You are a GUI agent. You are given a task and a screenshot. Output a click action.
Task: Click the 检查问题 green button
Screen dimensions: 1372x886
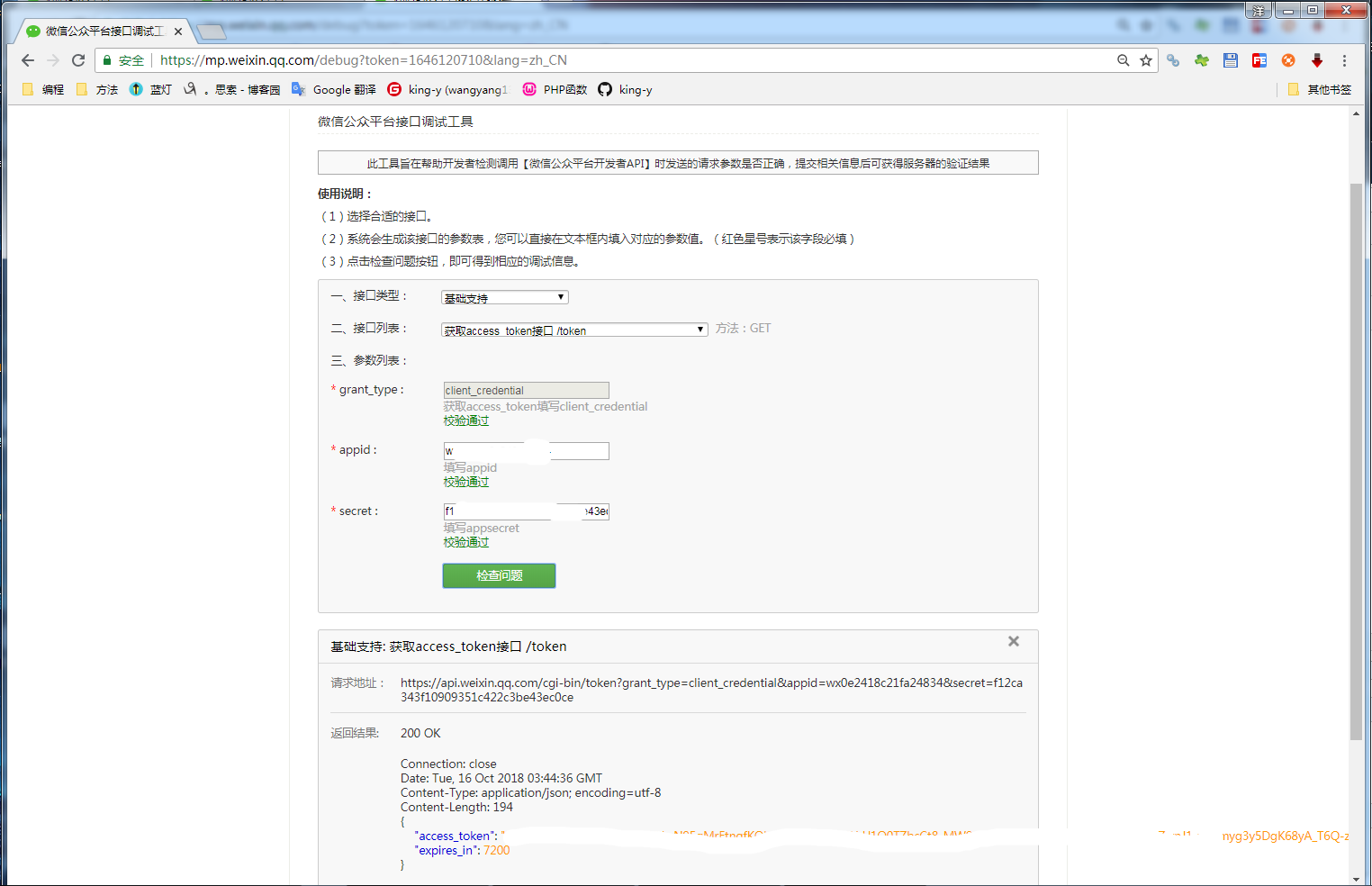click(x=499, y=575)
